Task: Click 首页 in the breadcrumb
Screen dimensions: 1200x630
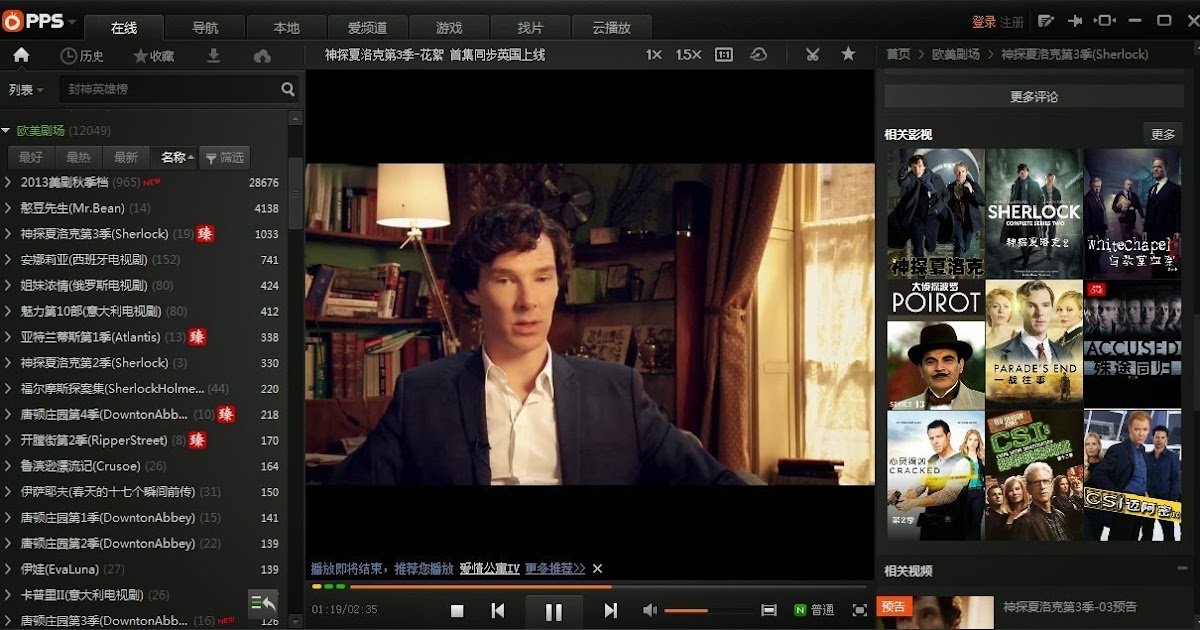Action: (898, 55)
